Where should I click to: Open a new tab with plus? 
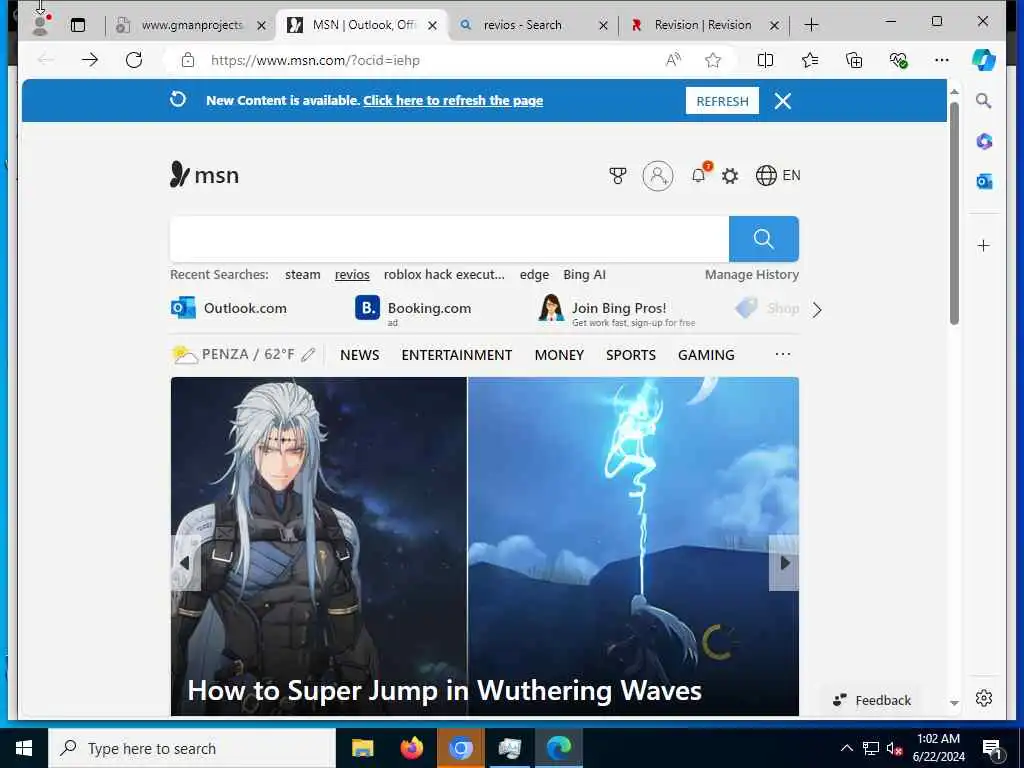[811, 25]
